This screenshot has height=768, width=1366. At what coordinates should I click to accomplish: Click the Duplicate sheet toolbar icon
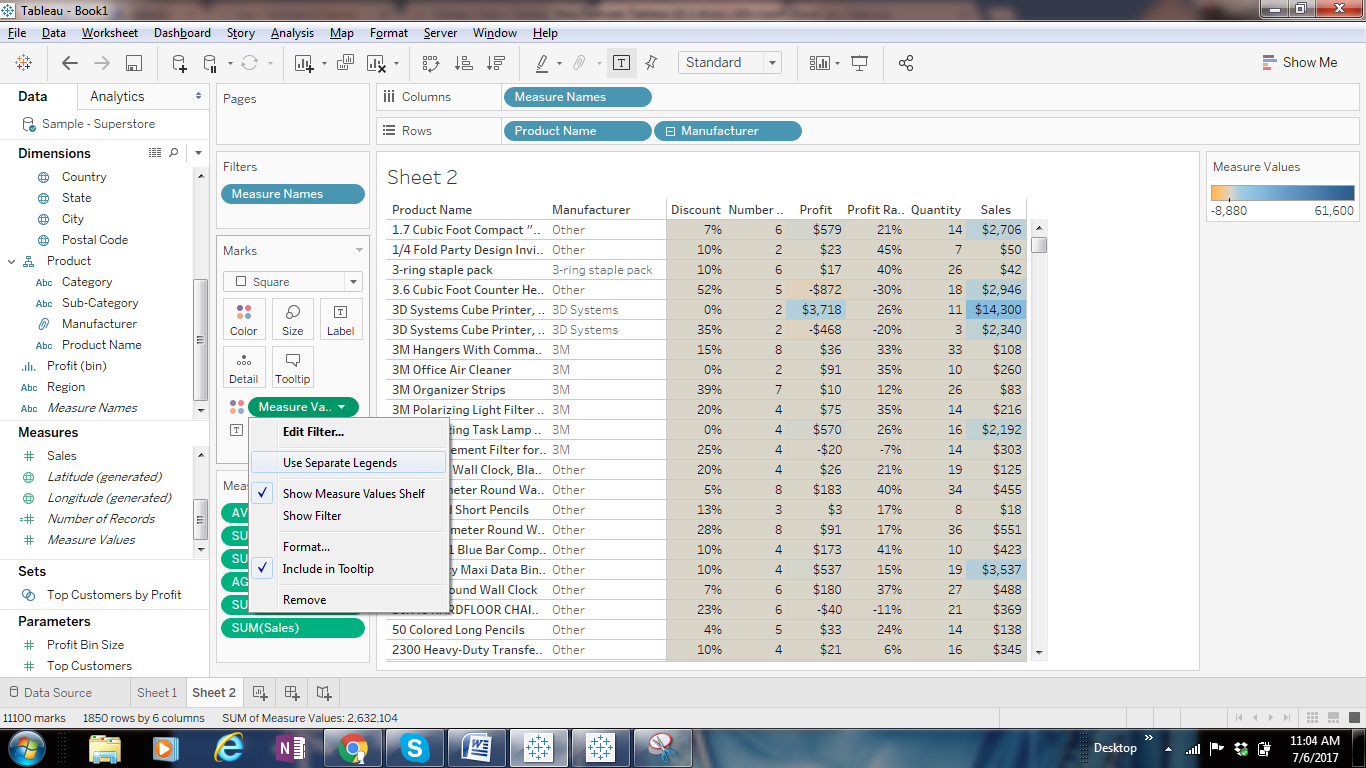345,63
